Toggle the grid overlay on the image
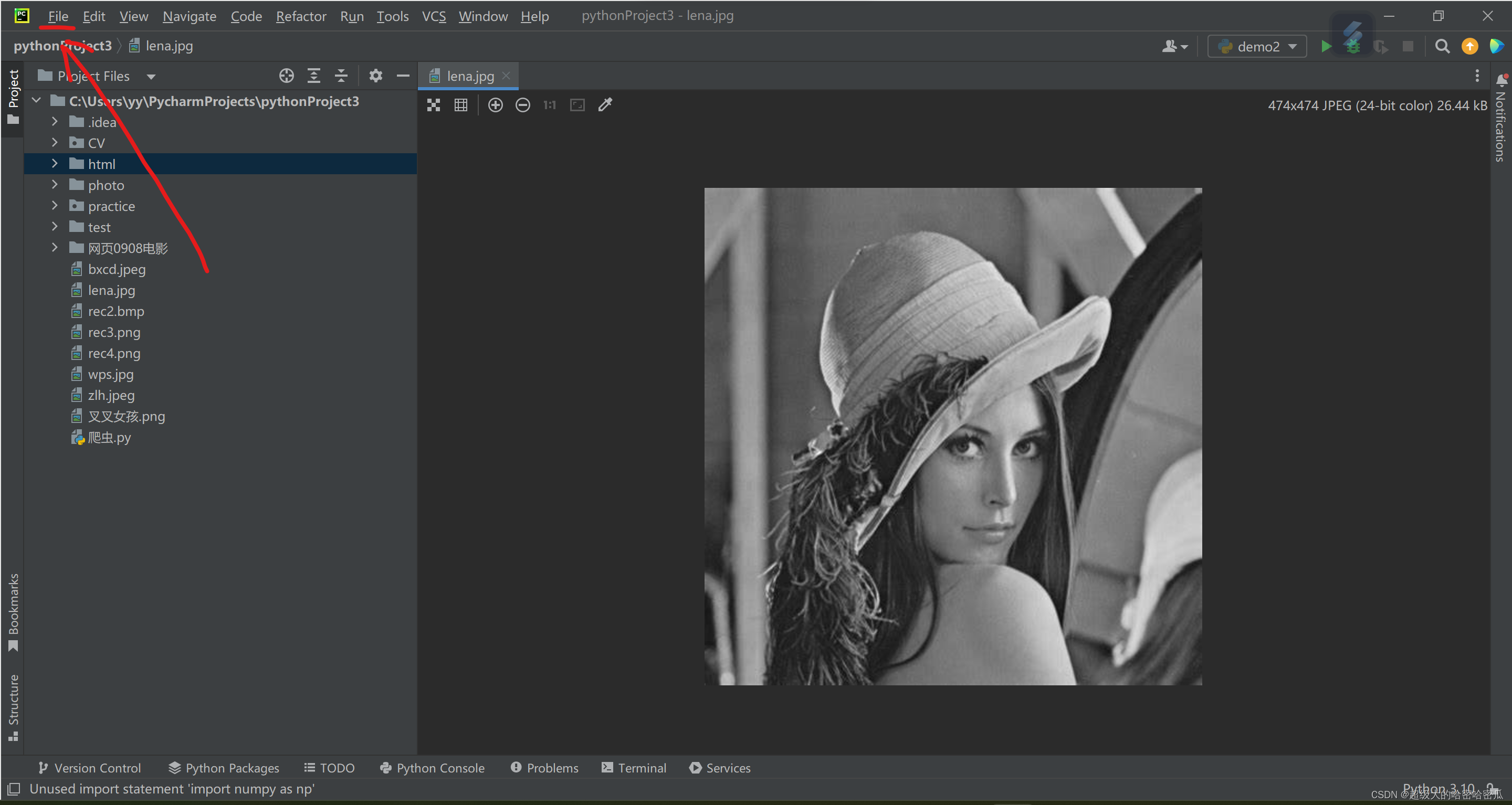 [461, 105]
